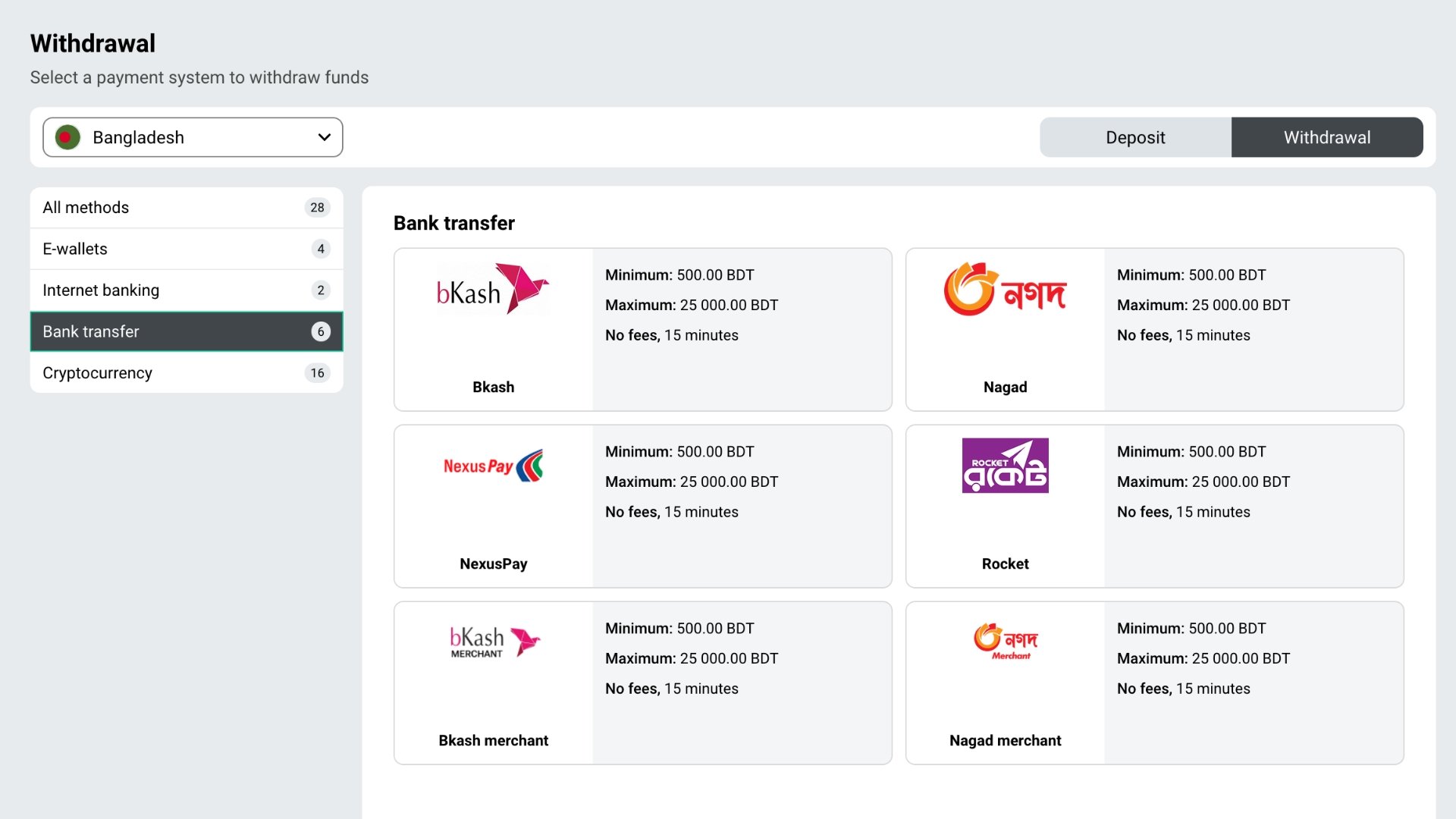This screenshot has height=819, width=1456.
Task: Click Nagad merchant maximum 25 000.00 BDT
Action: point(1203,659)
